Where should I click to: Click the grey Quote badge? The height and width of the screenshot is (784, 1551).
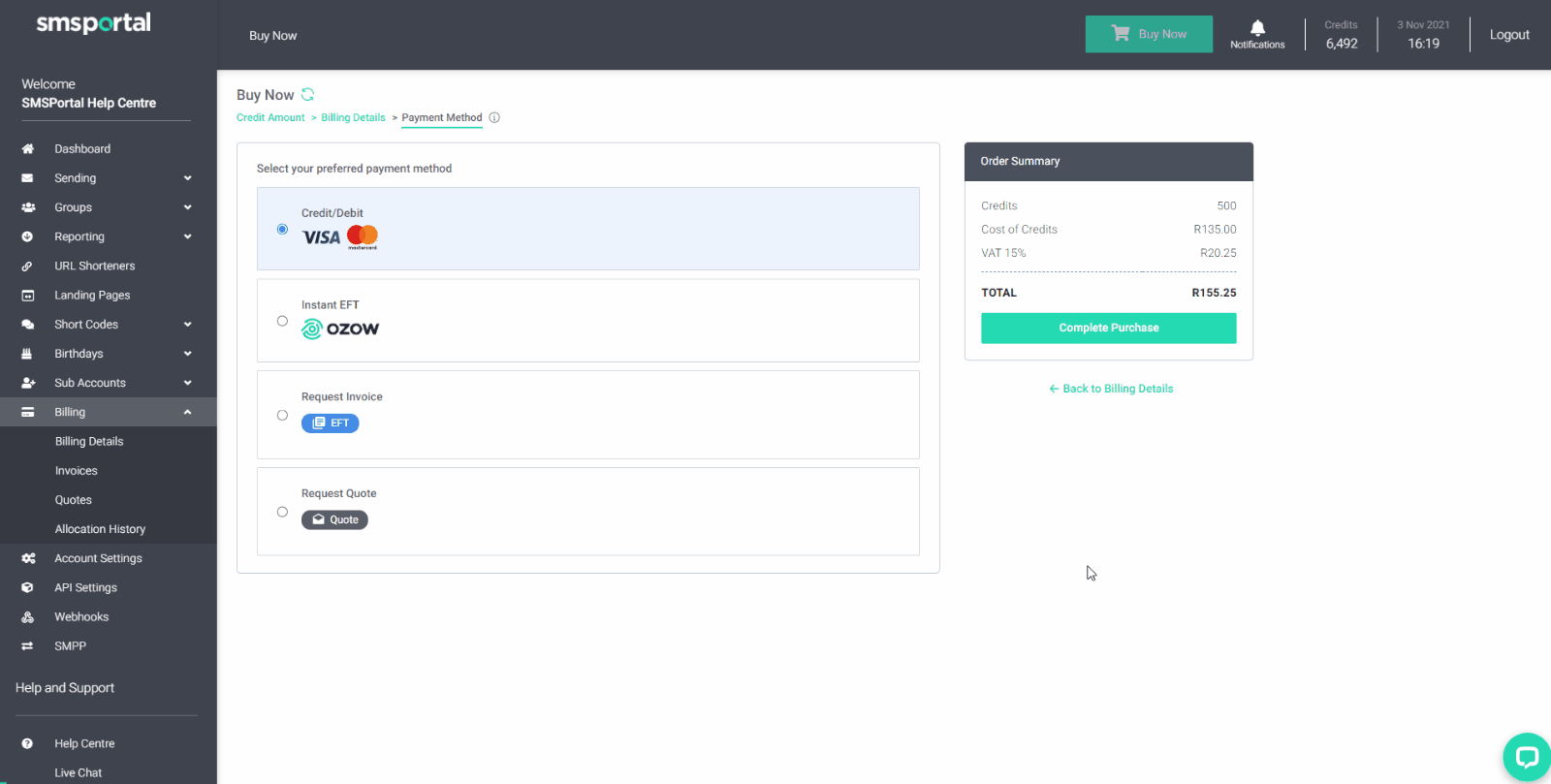(334, 520)
